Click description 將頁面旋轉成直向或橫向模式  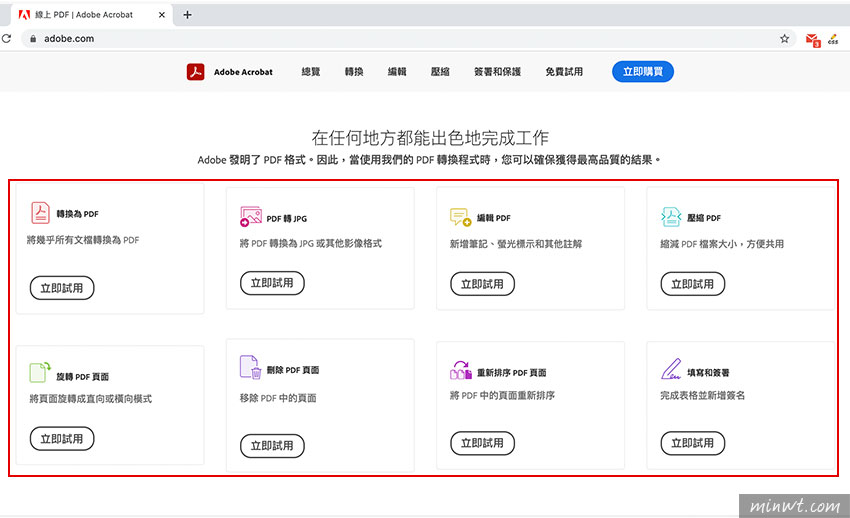pos(91,399)
